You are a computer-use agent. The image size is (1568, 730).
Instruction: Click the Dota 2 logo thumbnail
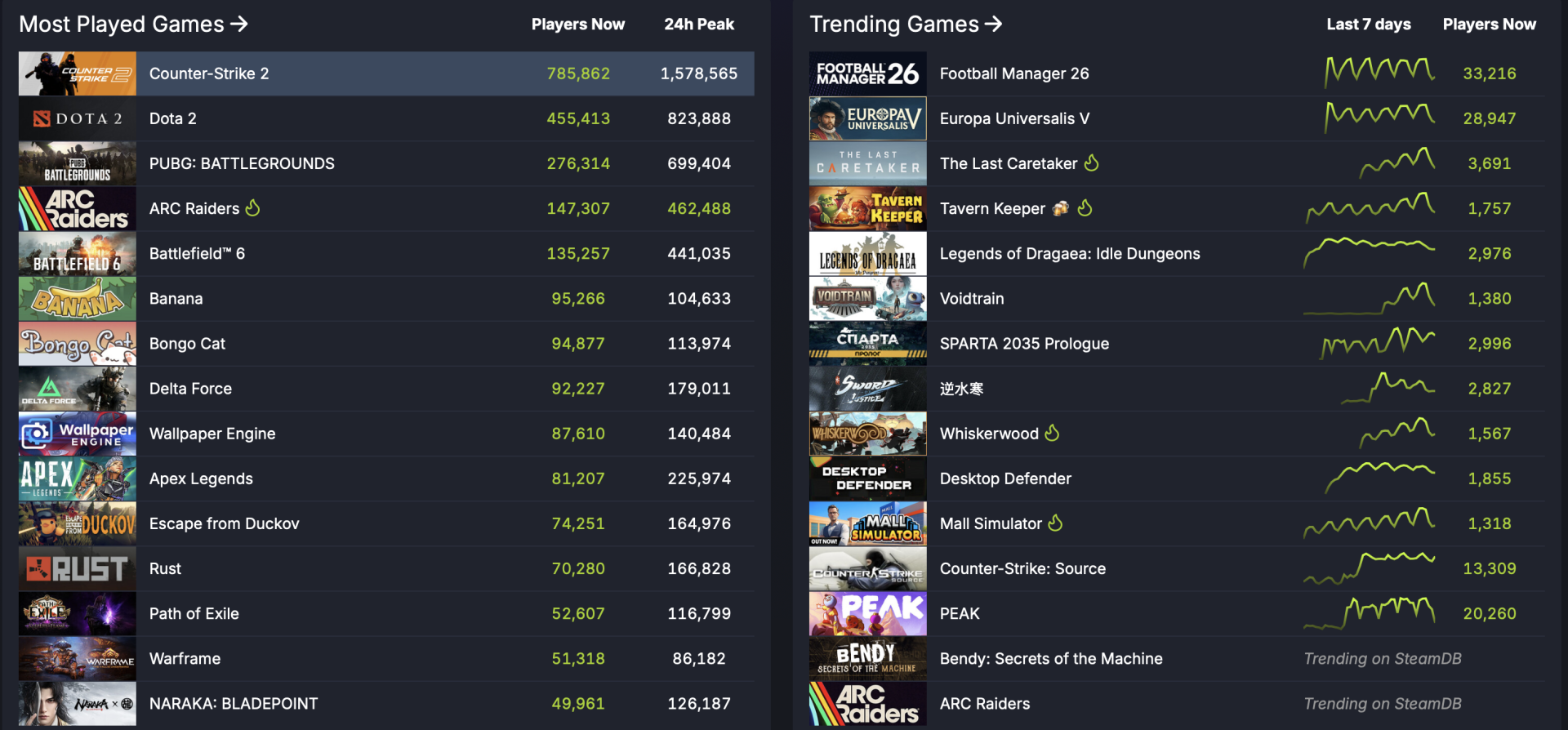78,118
